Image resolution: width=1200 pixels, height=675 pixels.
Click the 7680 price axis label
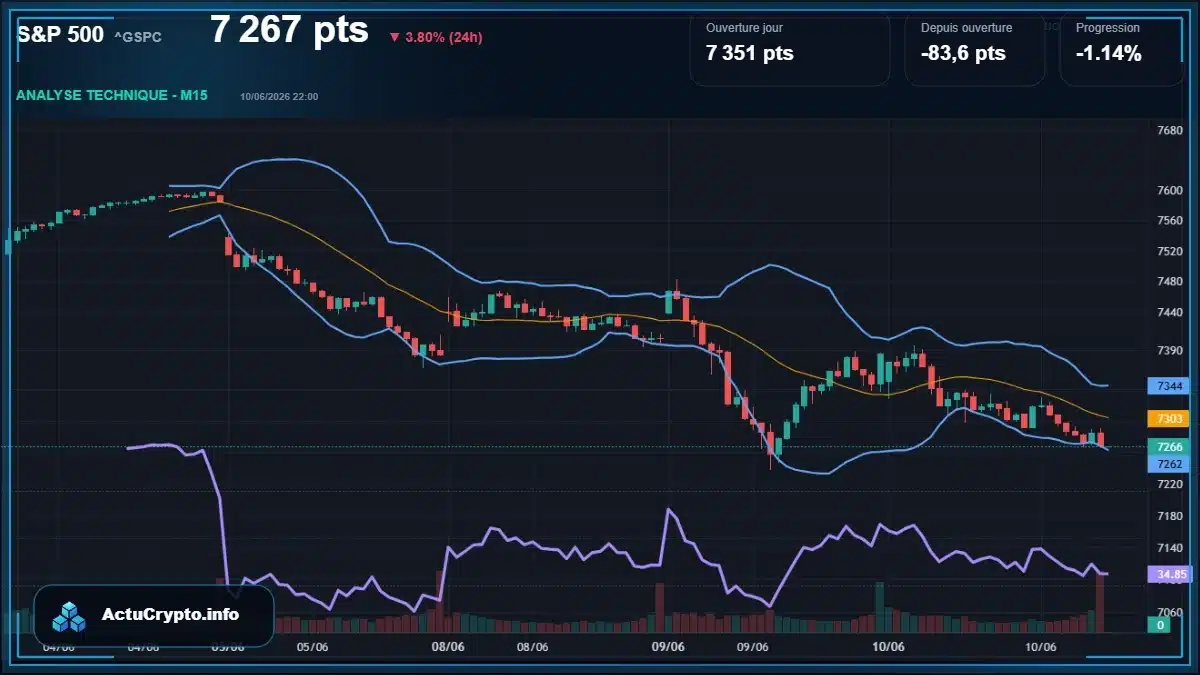point(1169,131)
